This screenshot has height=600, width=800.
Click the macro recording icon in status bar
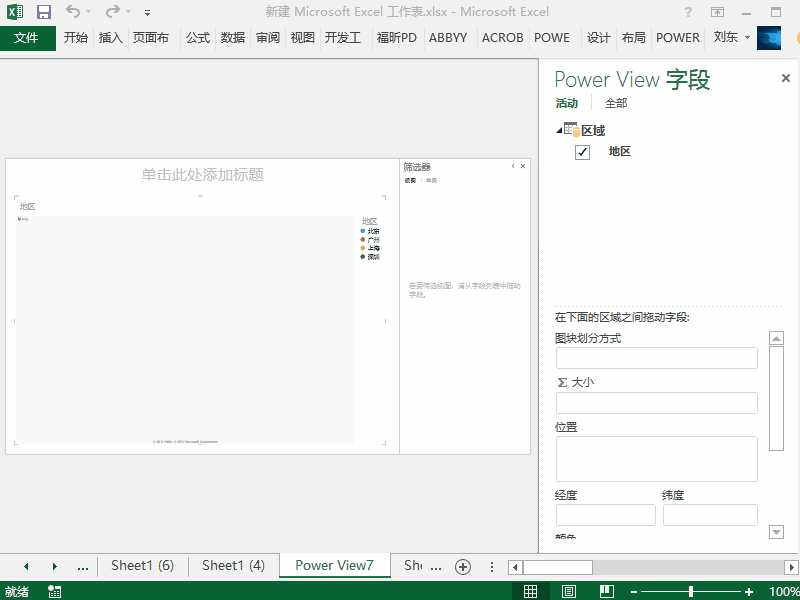tap(54, 591)
